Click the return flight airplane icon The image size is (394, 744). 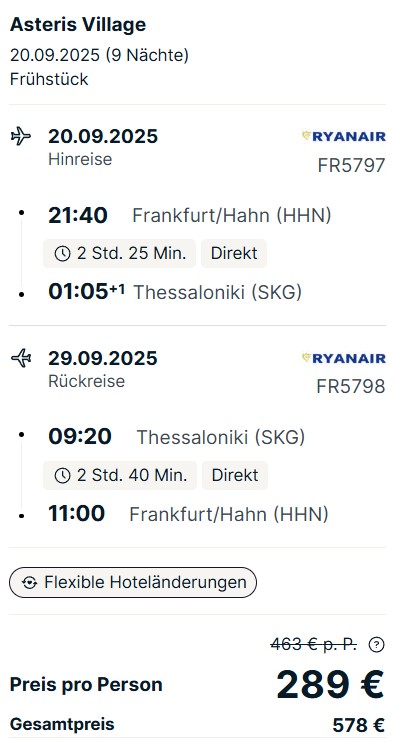point(20,358)
